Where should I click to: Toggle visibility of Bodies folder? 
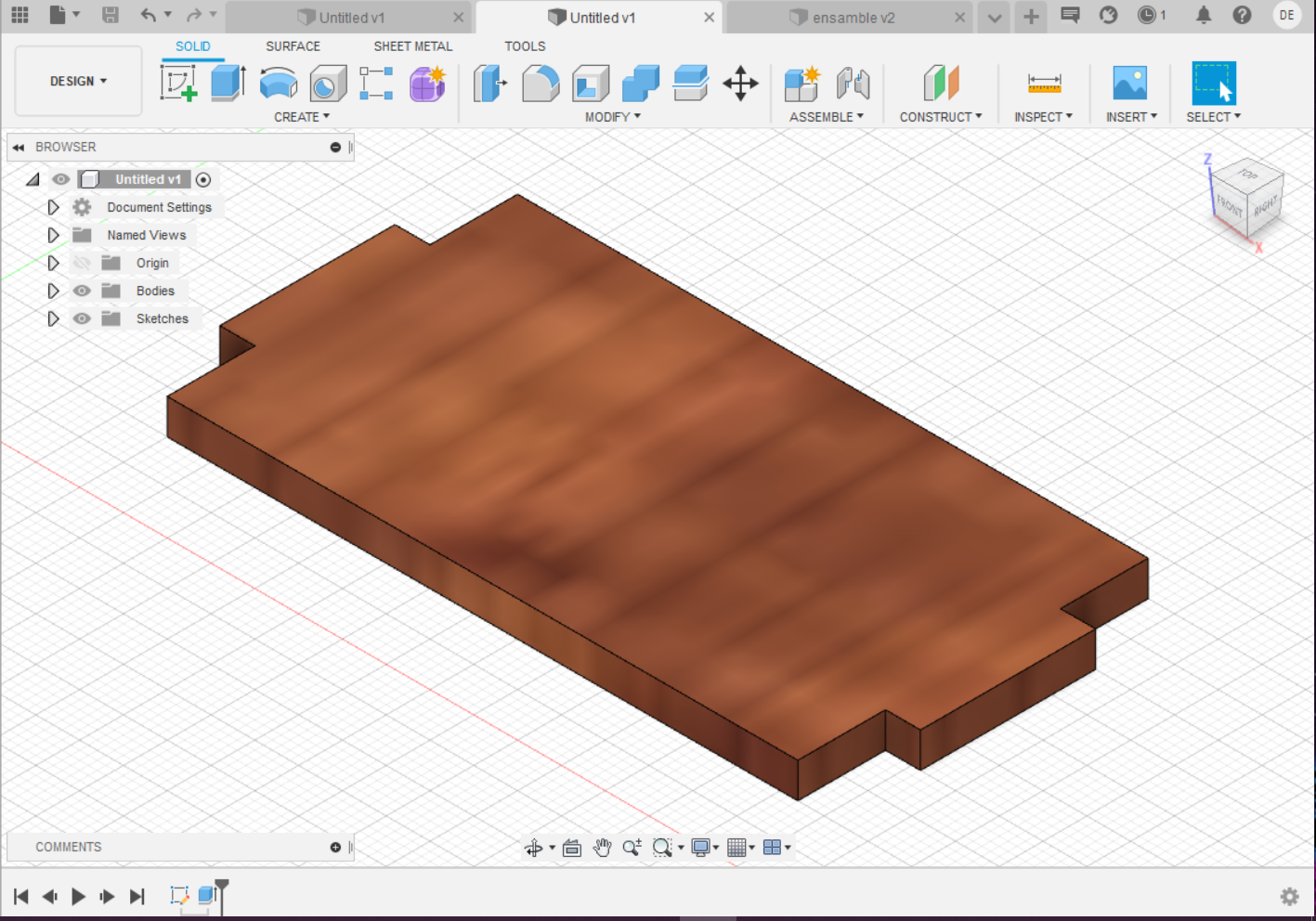click(x=83, y=291)
